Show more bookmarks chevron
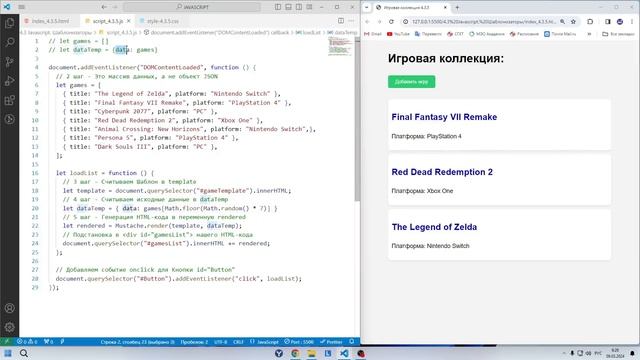Image resolution: width=640 pixels, height=360 pixels. click(x=589, y=34)
